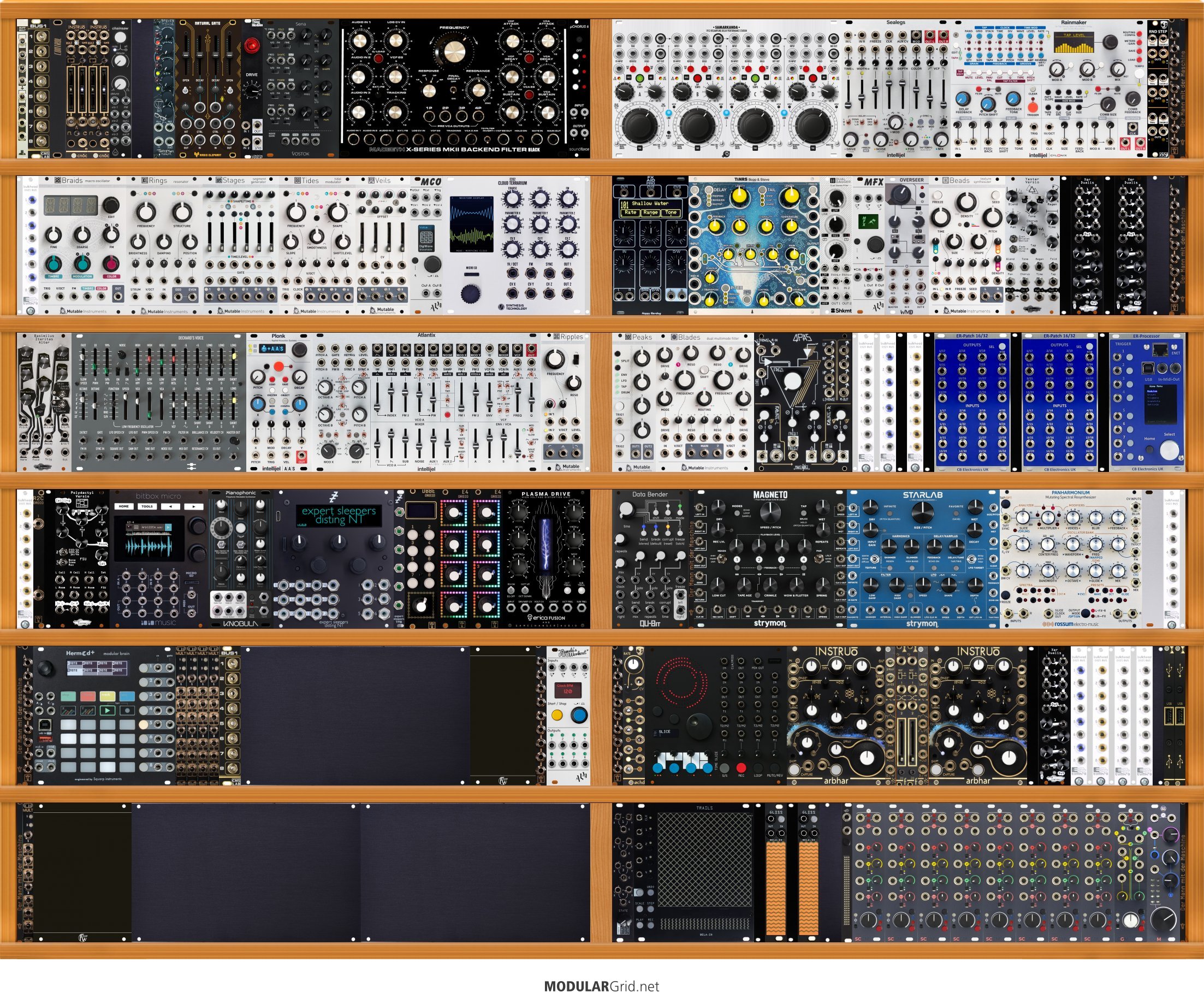
Task: Click the EDIT encoder on Braids
Action: pyautogui.click(x=111, y=204)
